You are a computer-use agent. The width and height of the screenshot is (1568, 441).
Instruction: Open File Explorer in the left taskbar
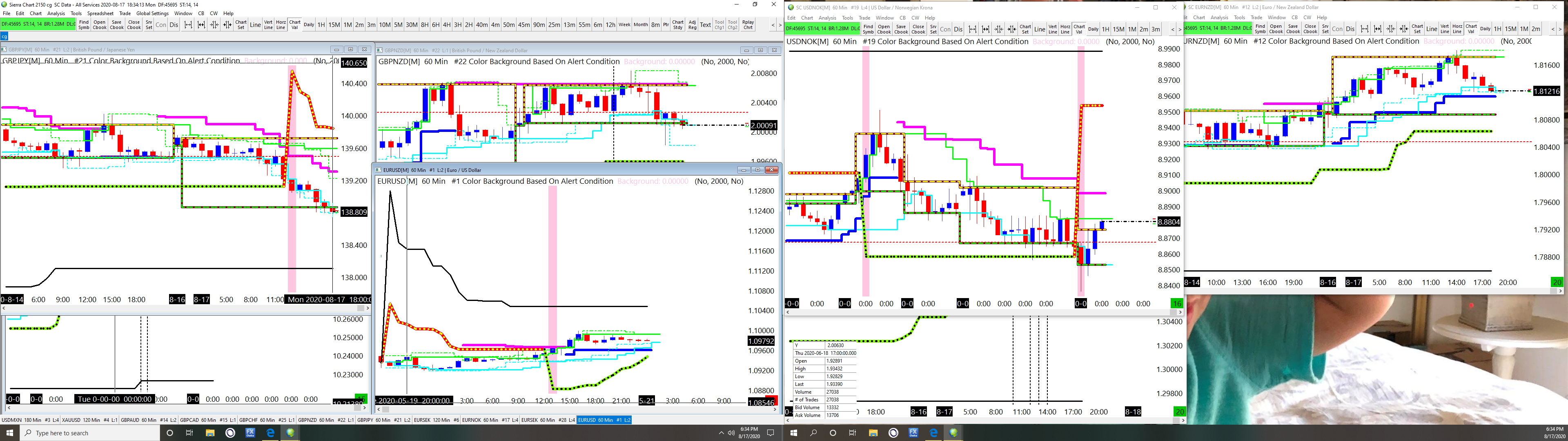click(210, 433)
